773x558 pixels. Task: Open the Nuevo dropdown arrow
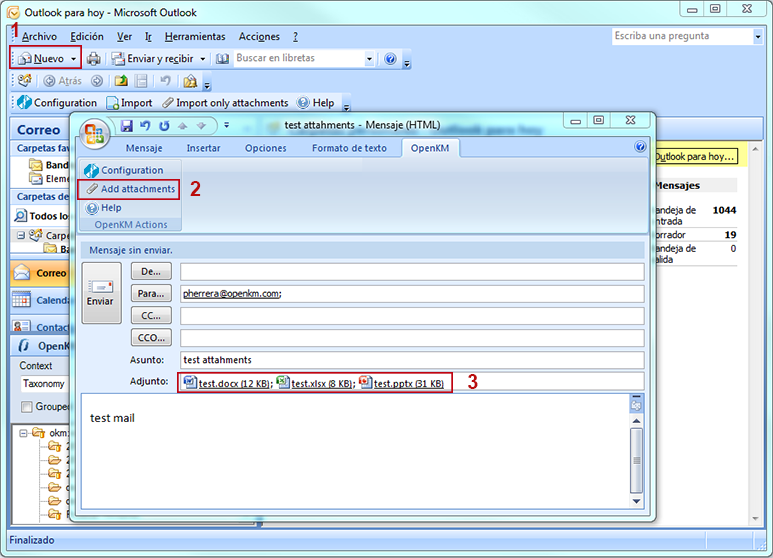tap(73, 59)
